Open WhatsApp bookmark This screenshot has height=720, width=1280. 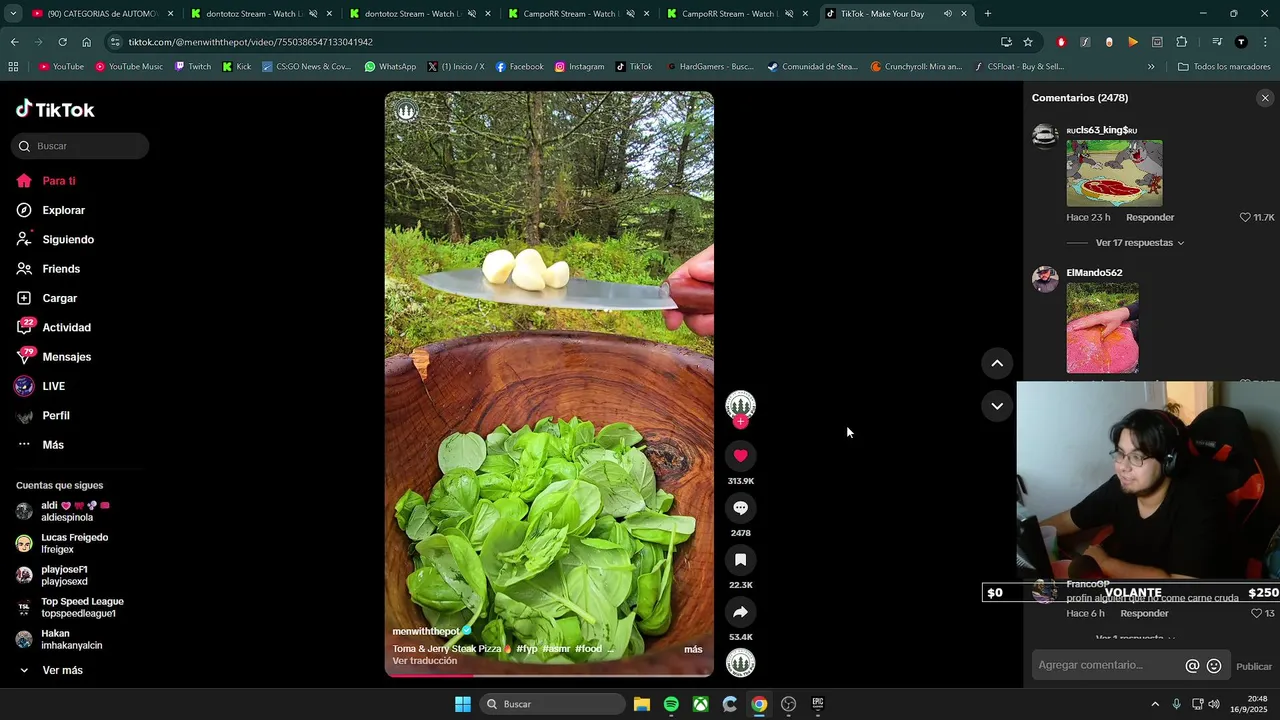(x=390, y=67)
